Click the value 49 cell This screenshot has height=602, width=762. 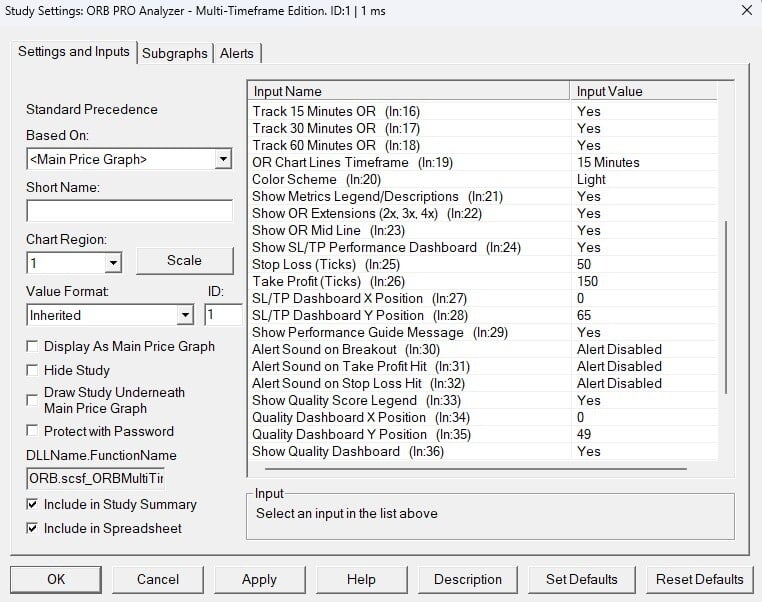[644, 434]
